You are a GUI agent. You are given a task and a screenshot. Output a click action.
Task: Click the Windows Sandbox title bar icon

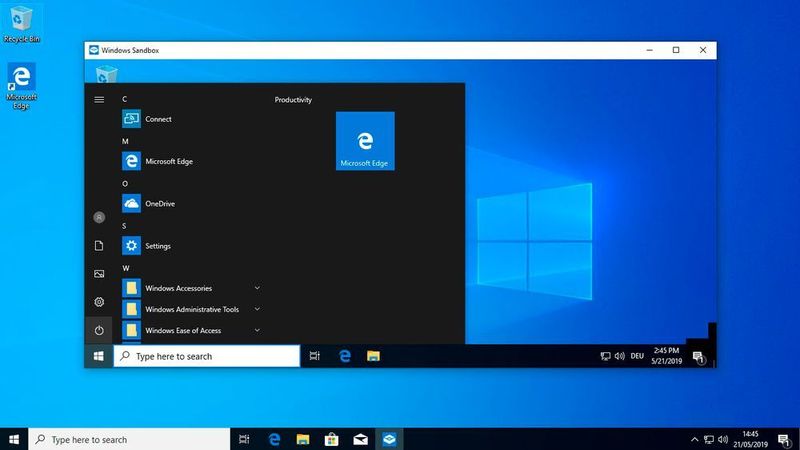[x=93, y=50]
